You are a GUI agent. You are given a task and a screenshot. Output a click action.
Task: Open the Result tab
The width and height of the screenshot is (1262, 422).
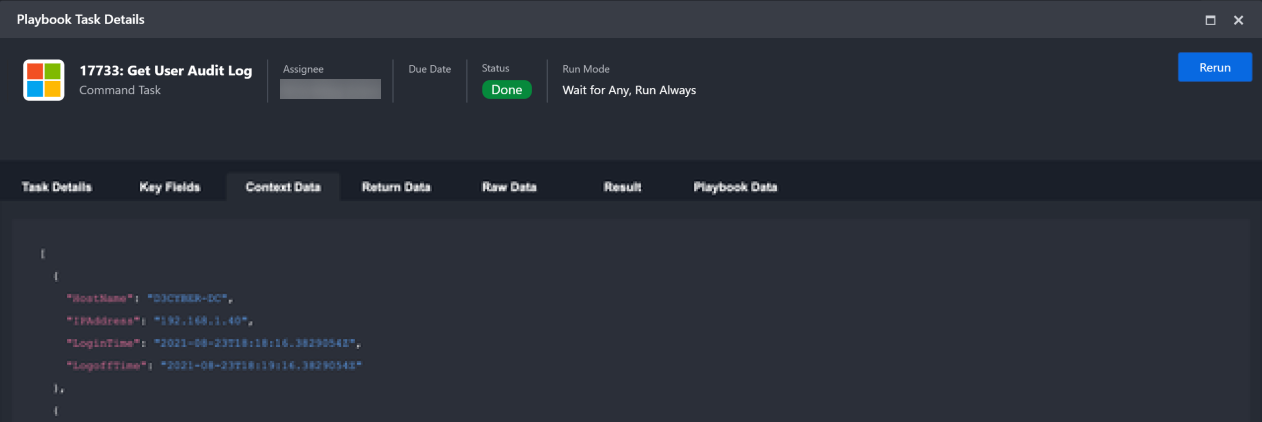(x=622, y=187)
